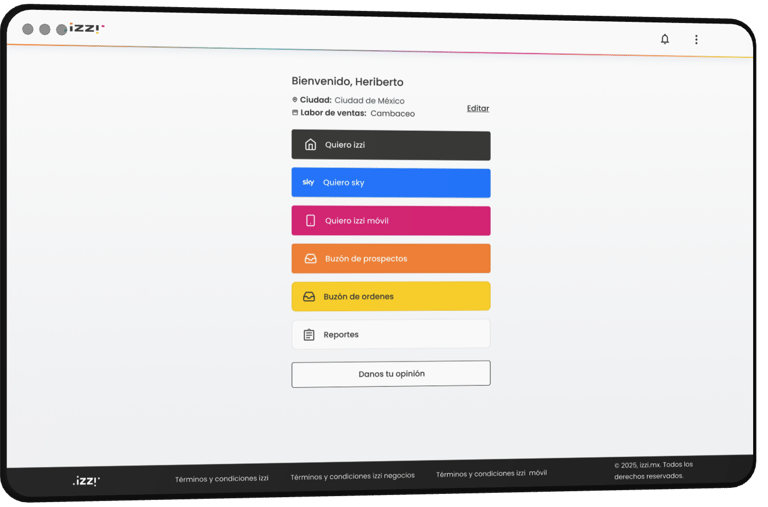The height and width of the screenshot is (507, 768).
Task: Click the inbox icon on Buzón de prospectos
Action: tap(311, 258)
